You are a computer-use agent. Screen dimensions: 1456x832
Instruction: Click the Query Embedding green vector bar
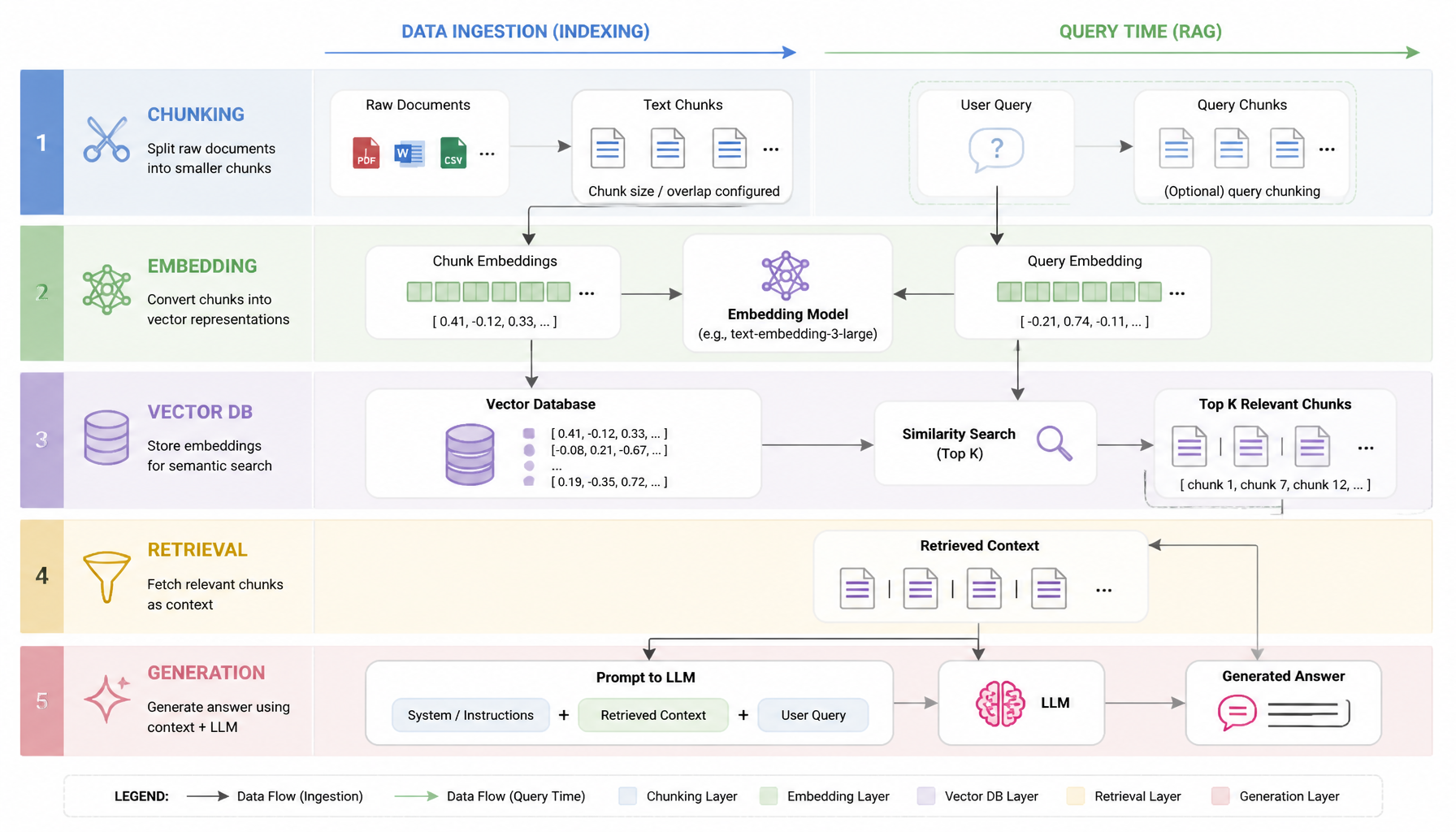tap(1079, 292)
